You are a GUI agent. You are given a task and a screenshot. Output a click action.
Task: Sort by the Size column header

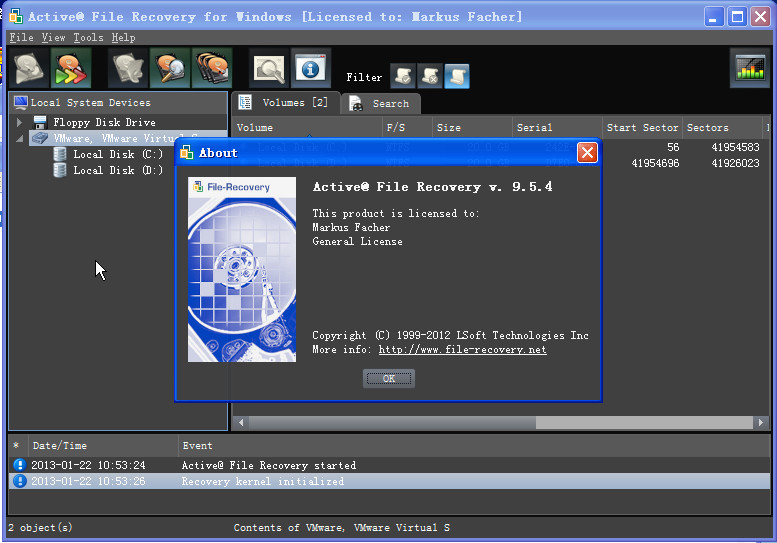472,128
